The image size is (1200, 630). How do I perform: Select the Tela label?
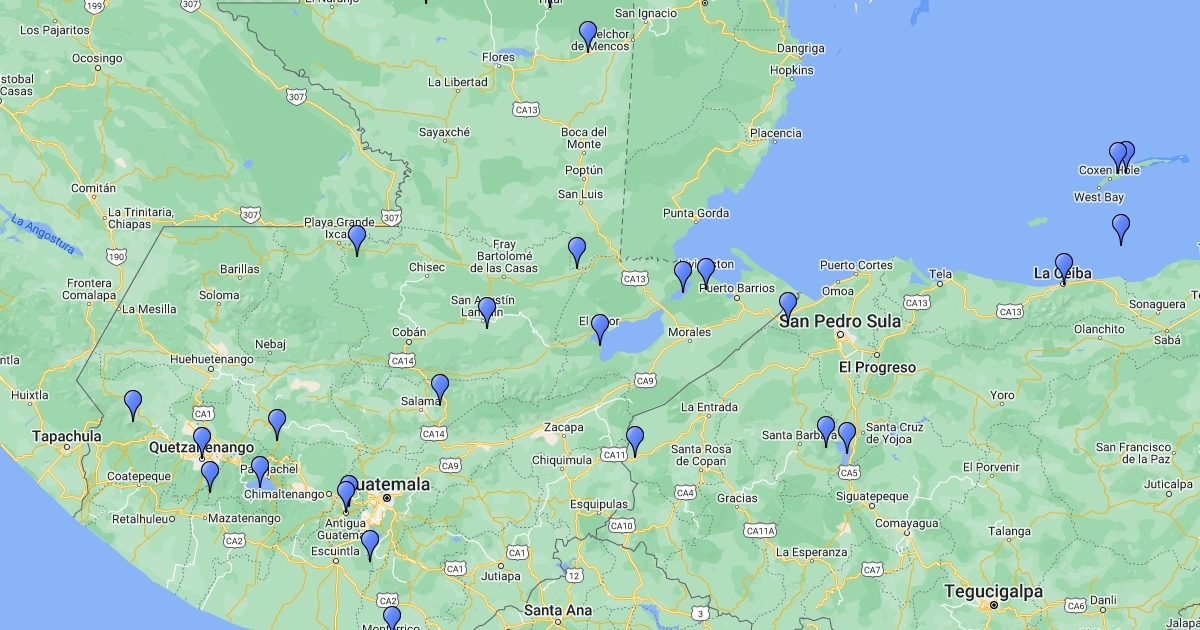pyautogui.click(x=941, y=273)
